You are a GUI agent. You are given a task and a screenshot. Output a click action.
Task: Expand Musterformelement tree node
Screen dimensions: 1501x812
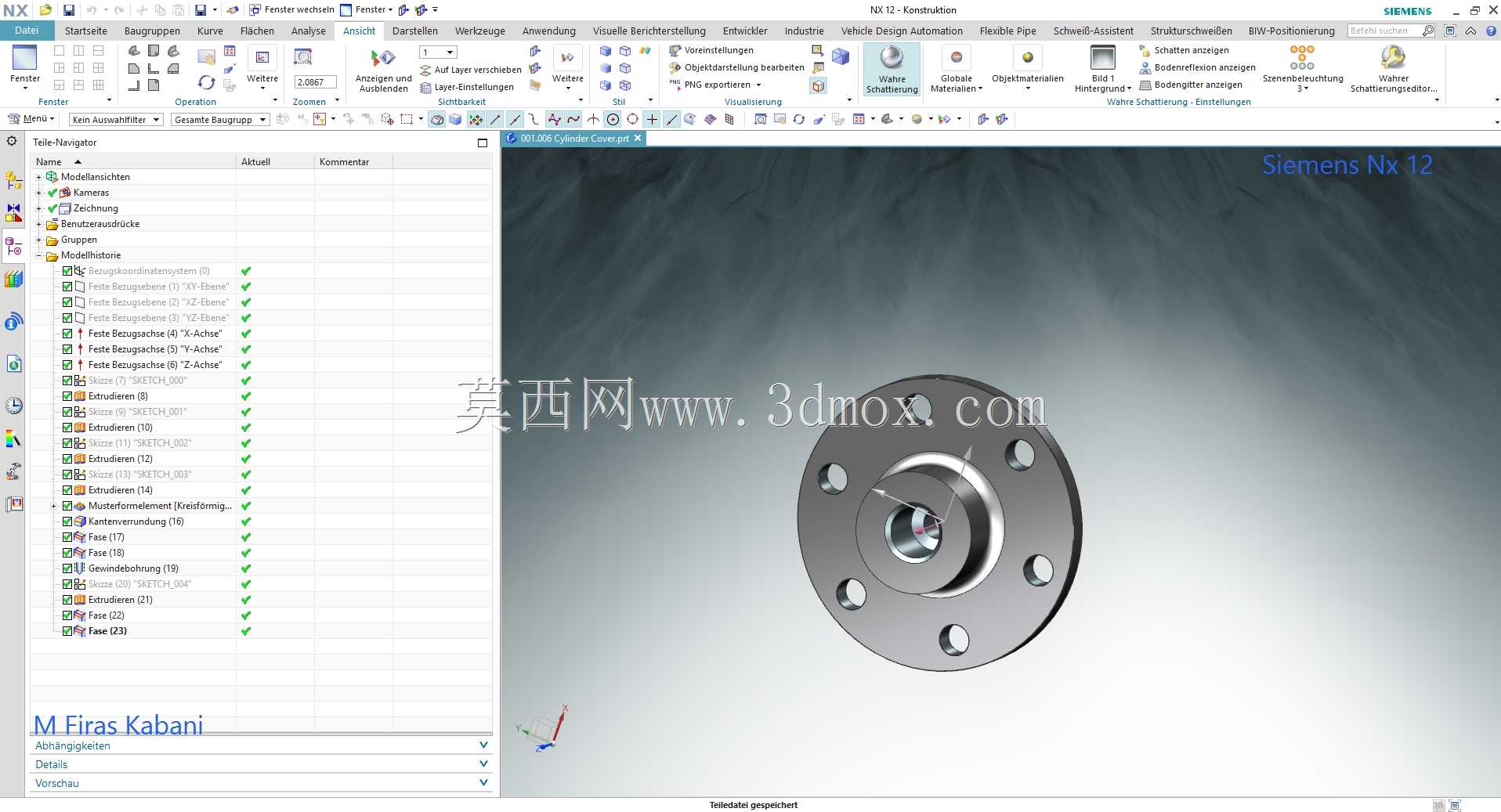53,506
